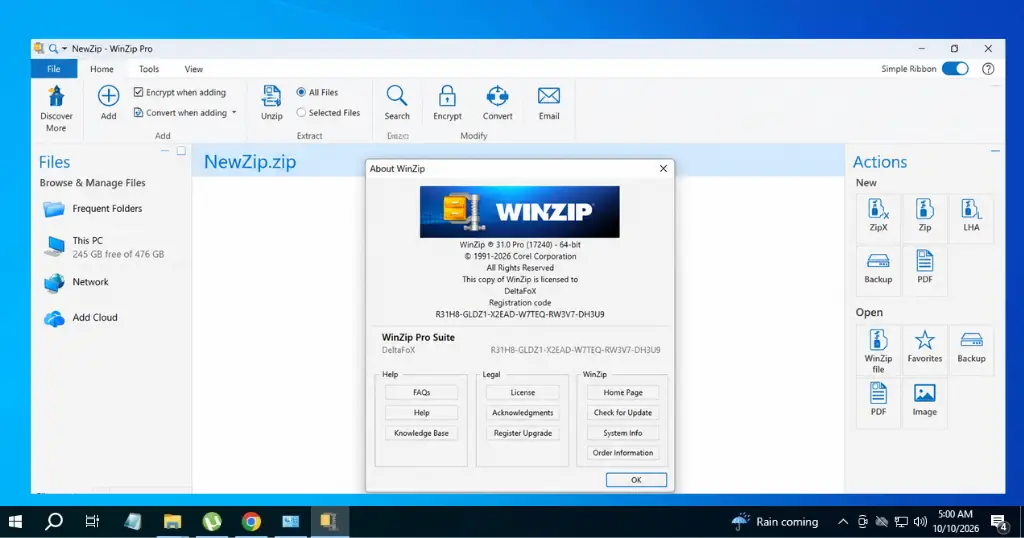Switch to the Tools ribbon tab
The image size is (1024, 538).
[x=149, y=69]
